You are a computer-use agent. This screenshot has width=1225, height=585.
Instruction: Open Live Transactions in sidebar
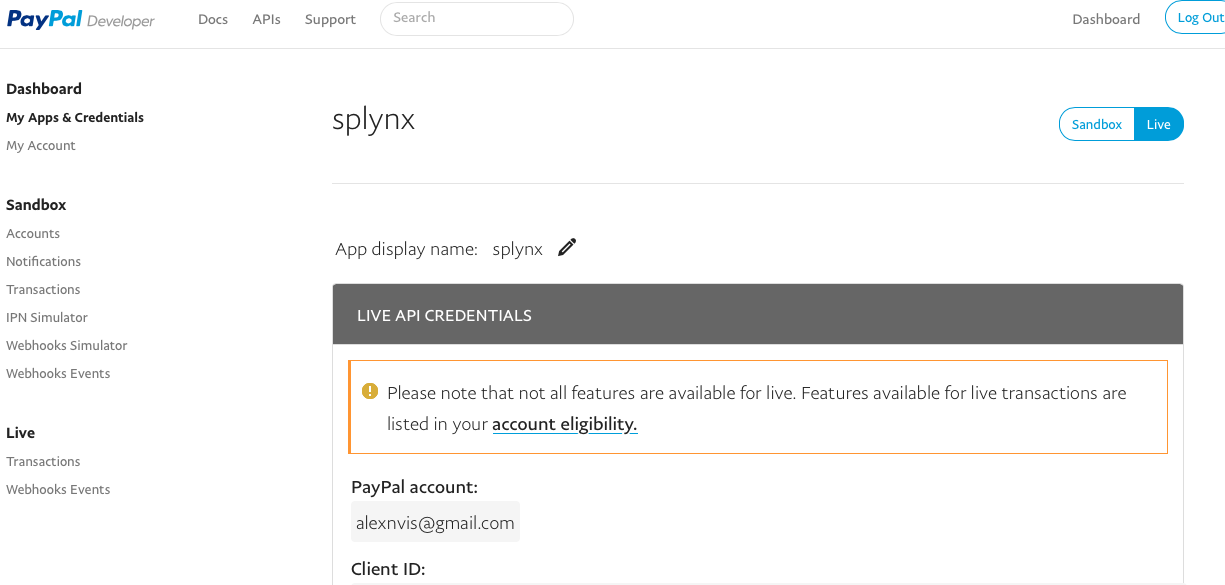(43, 461)
